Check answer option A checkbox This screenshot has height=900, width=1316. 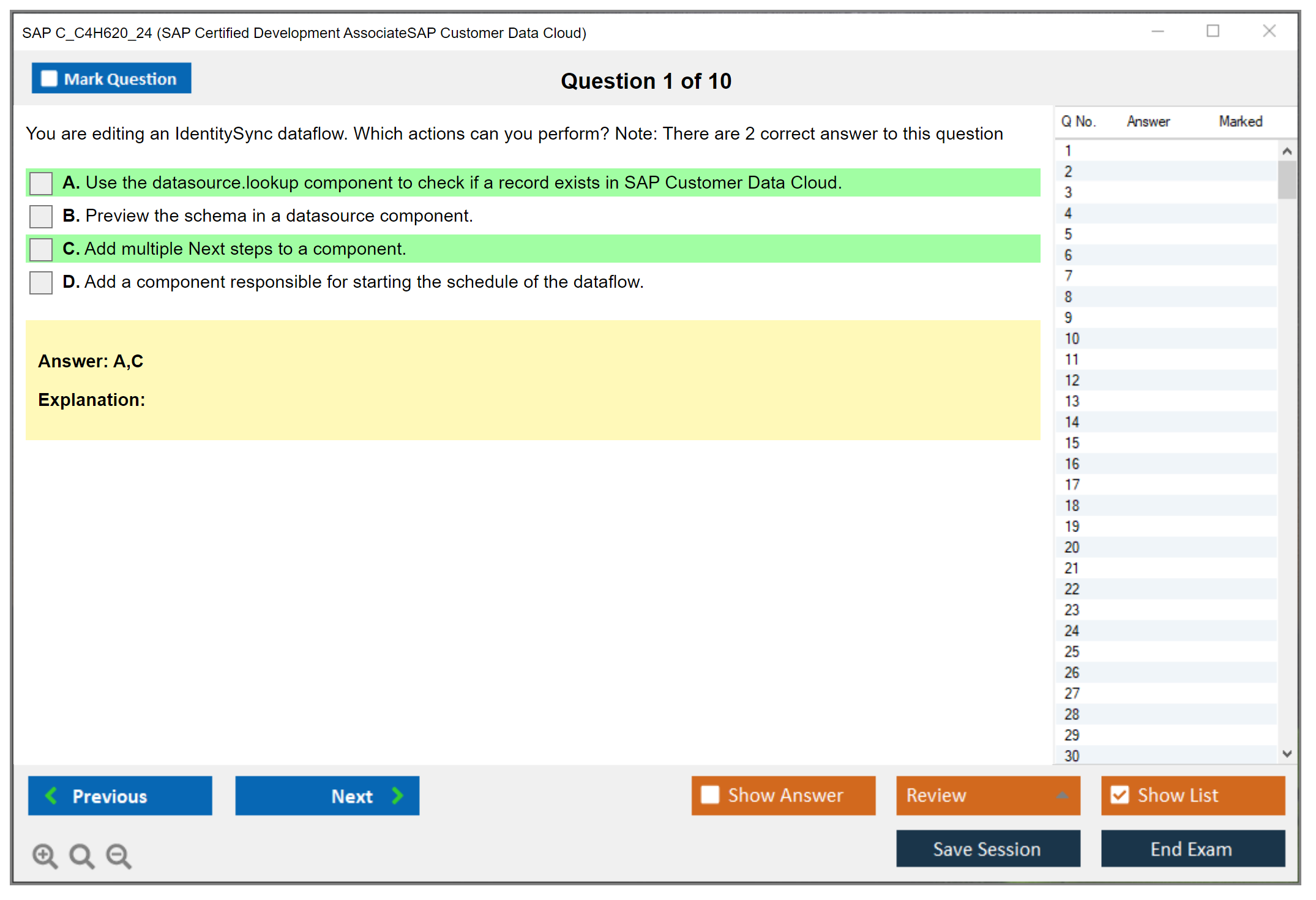(41, 183)
